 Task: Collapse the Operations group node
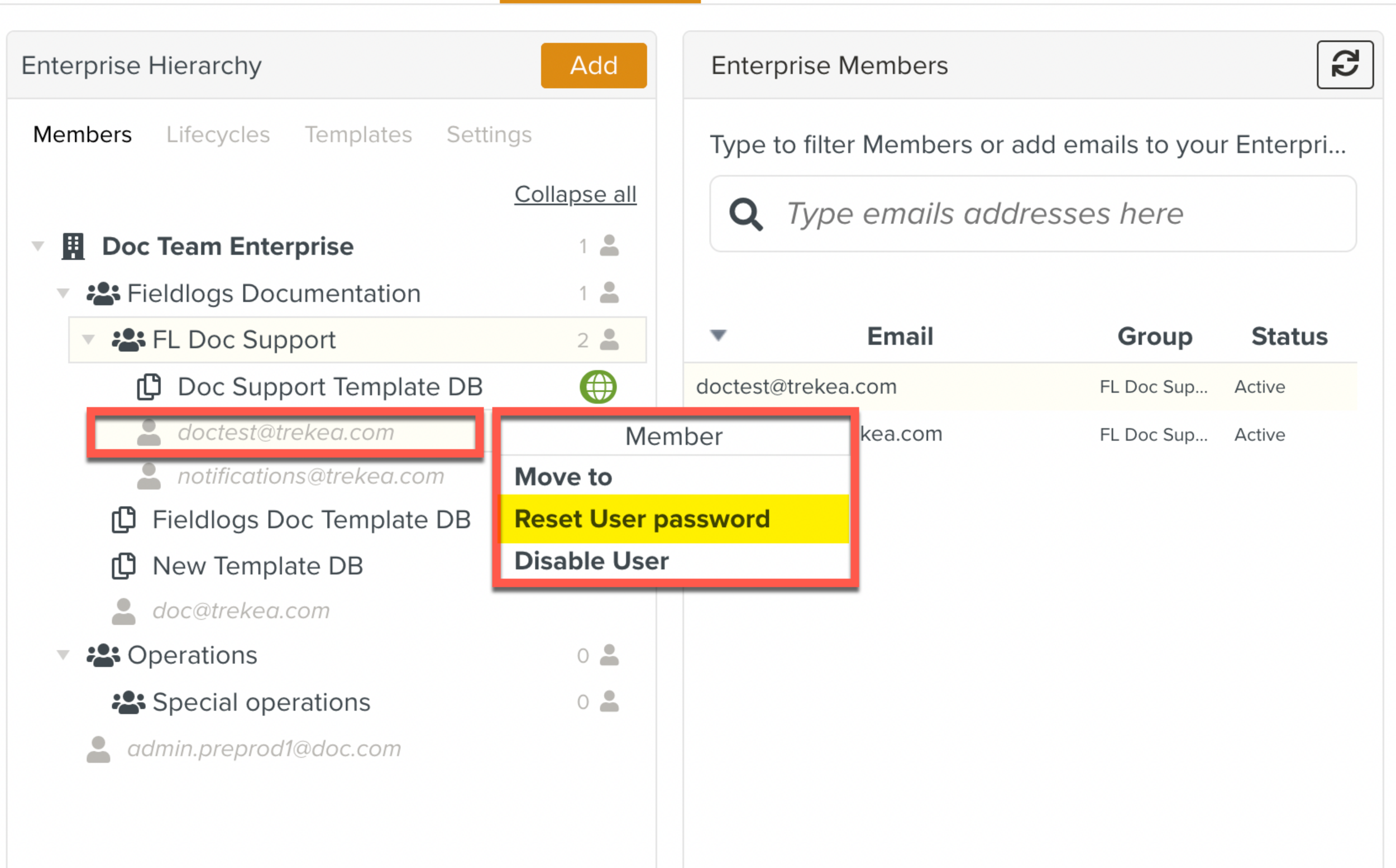[63, 655]
